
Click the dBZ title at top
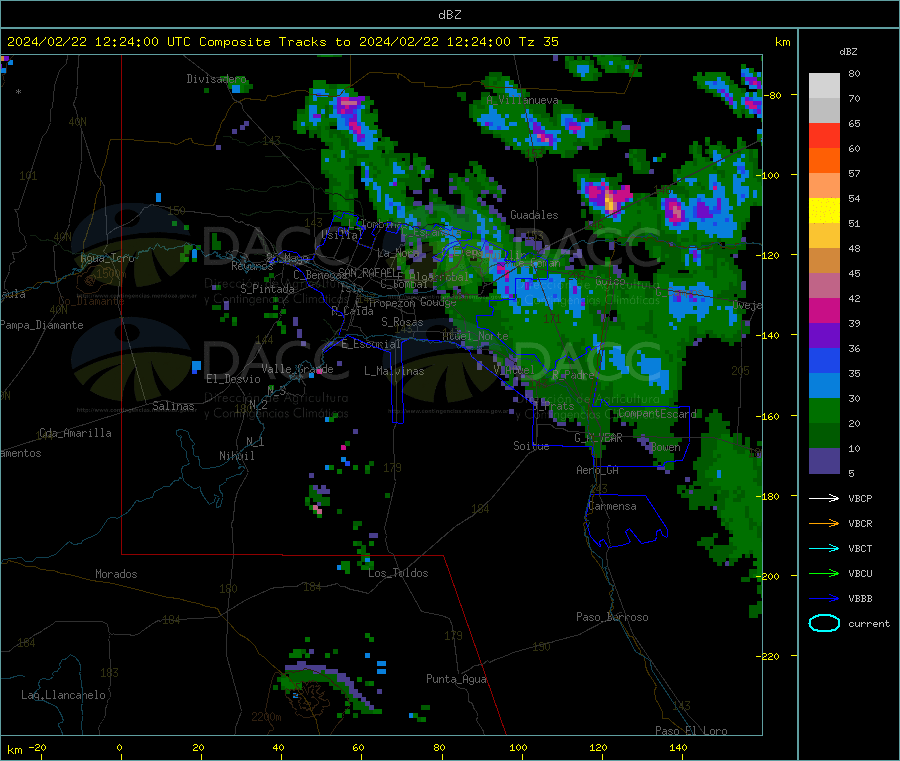449,15
